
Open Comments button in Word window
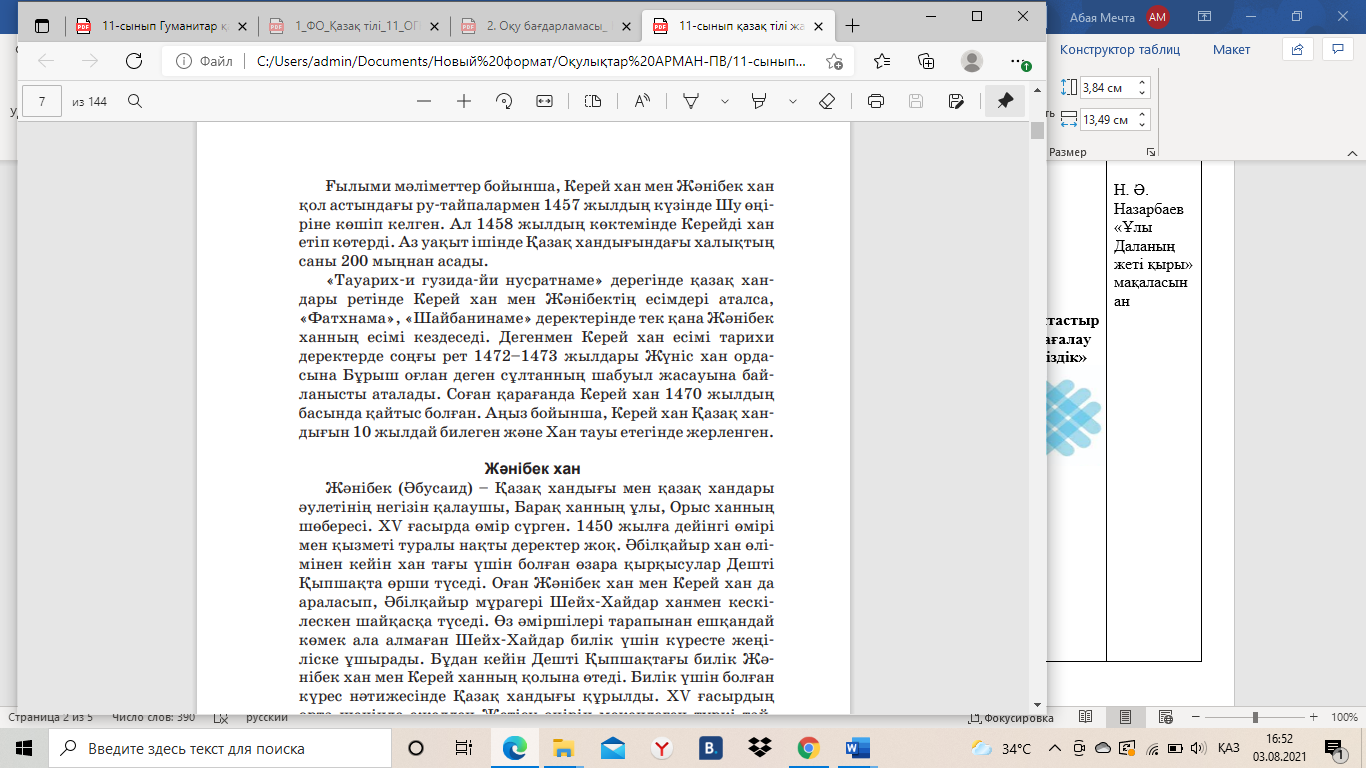point(1337,49)
